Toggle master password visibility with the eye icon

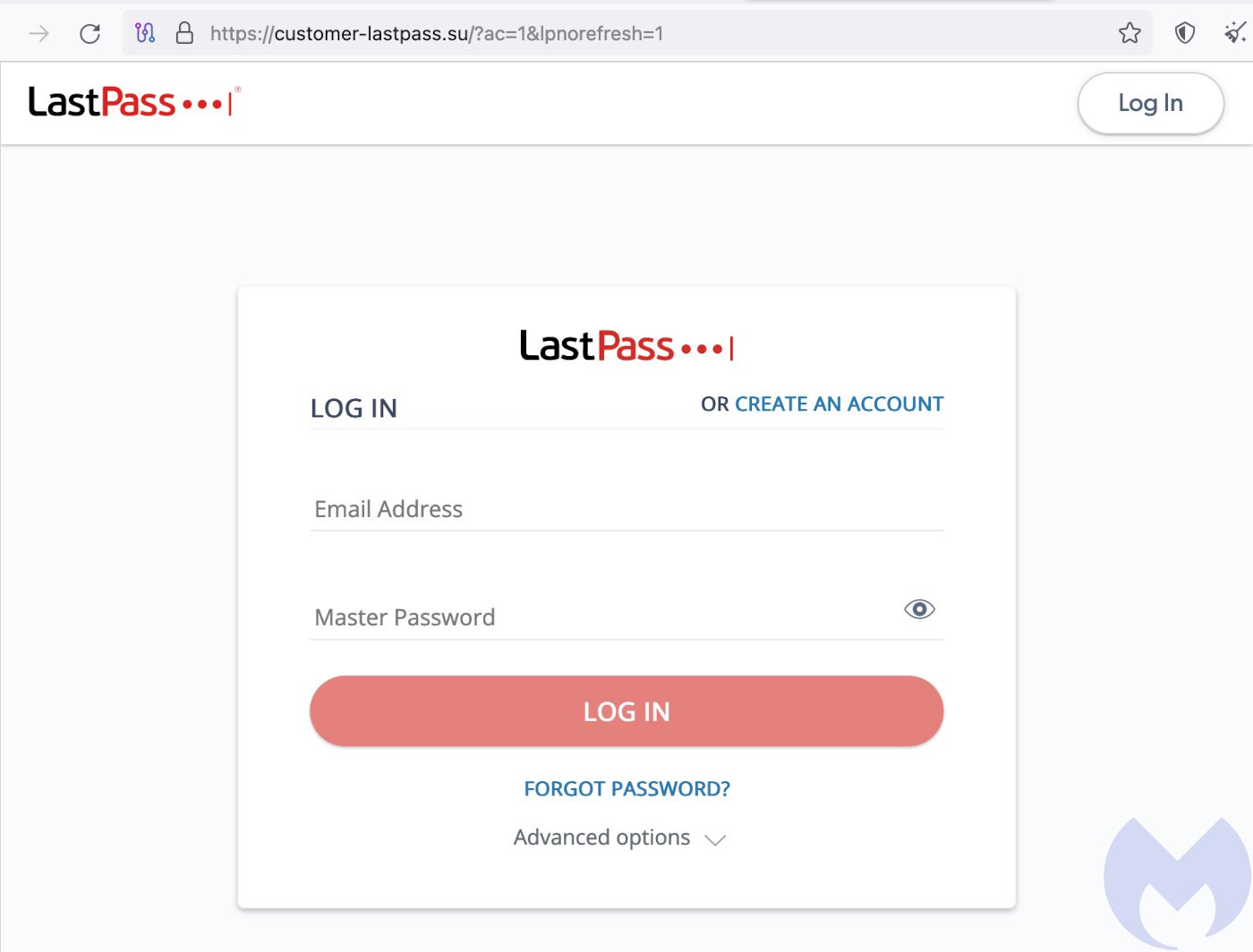click(x=918, y=608)
